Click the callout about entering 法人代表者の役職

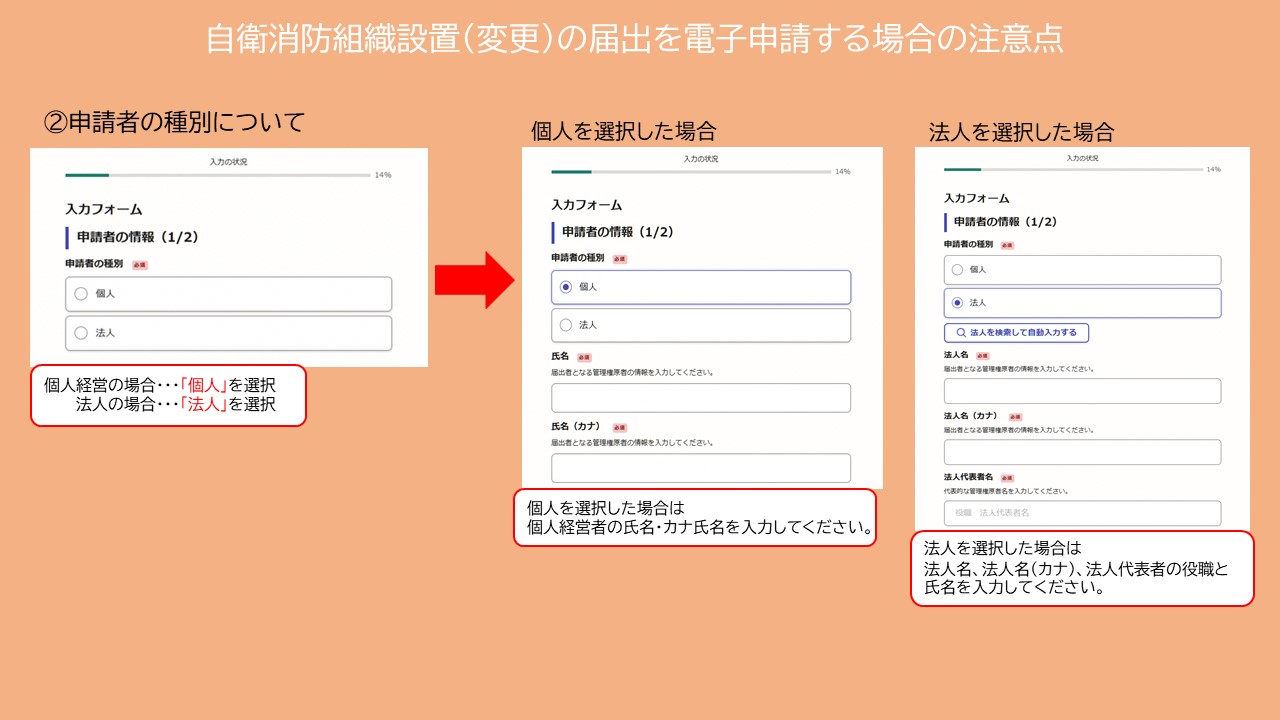1081,568
